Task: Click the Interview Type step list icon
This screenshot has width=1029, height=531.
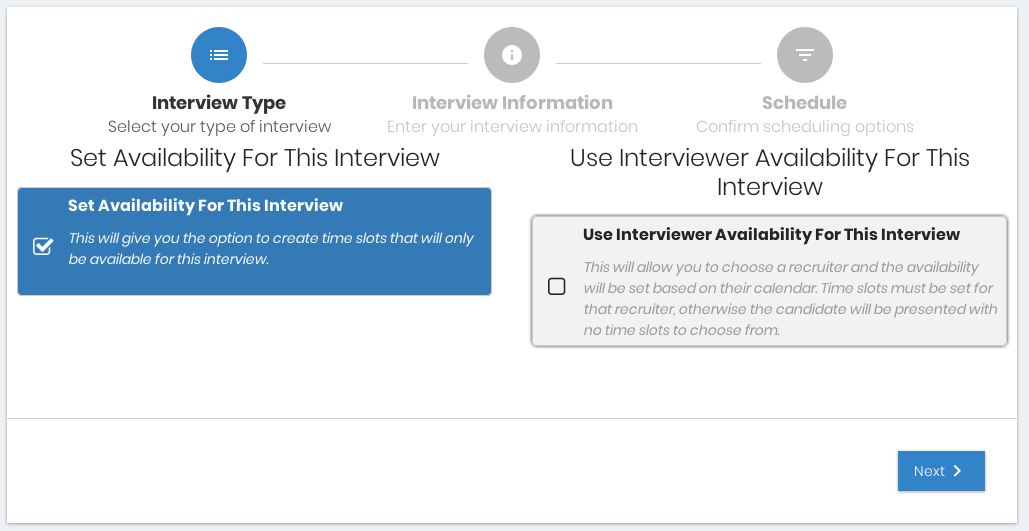Action: [219, 55]
